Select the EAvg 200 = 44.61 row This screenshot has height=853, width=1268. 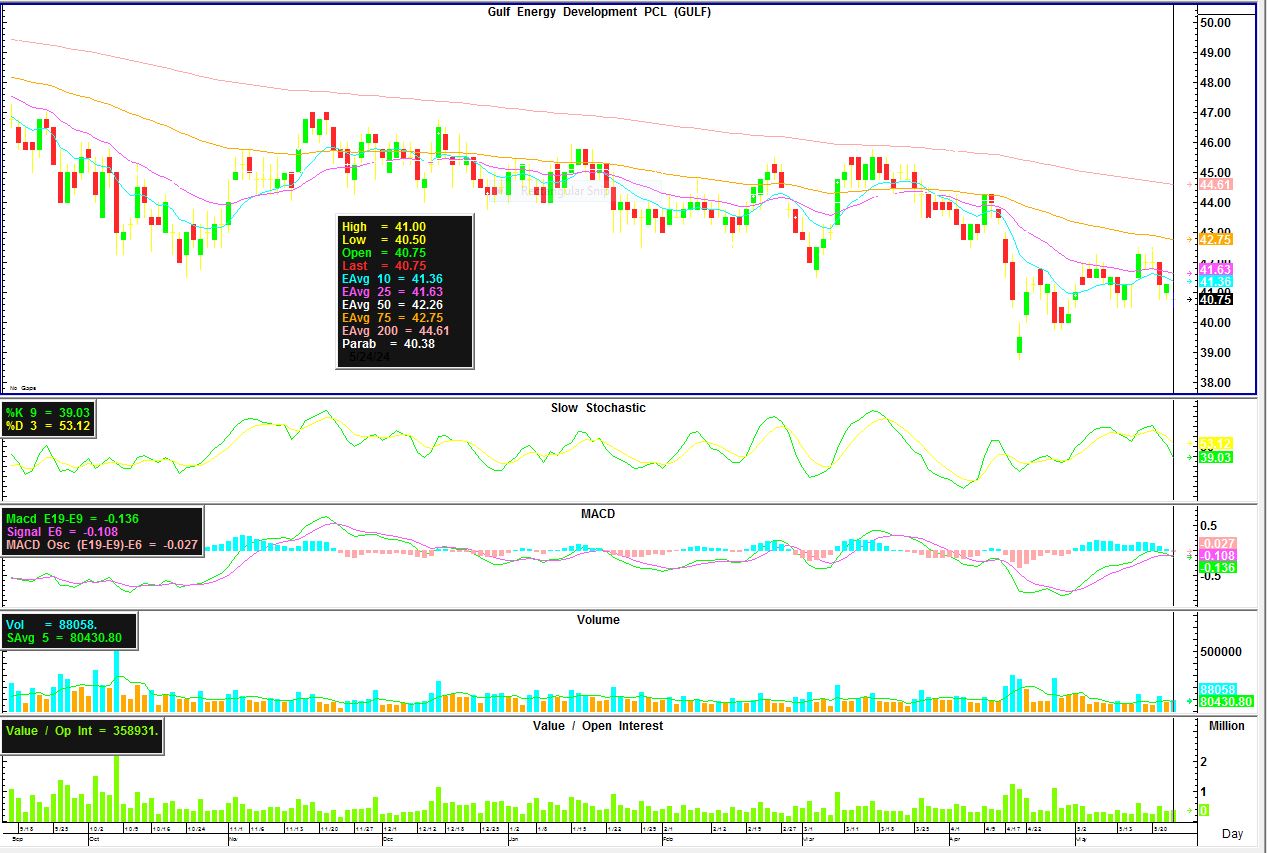point(396,331)
